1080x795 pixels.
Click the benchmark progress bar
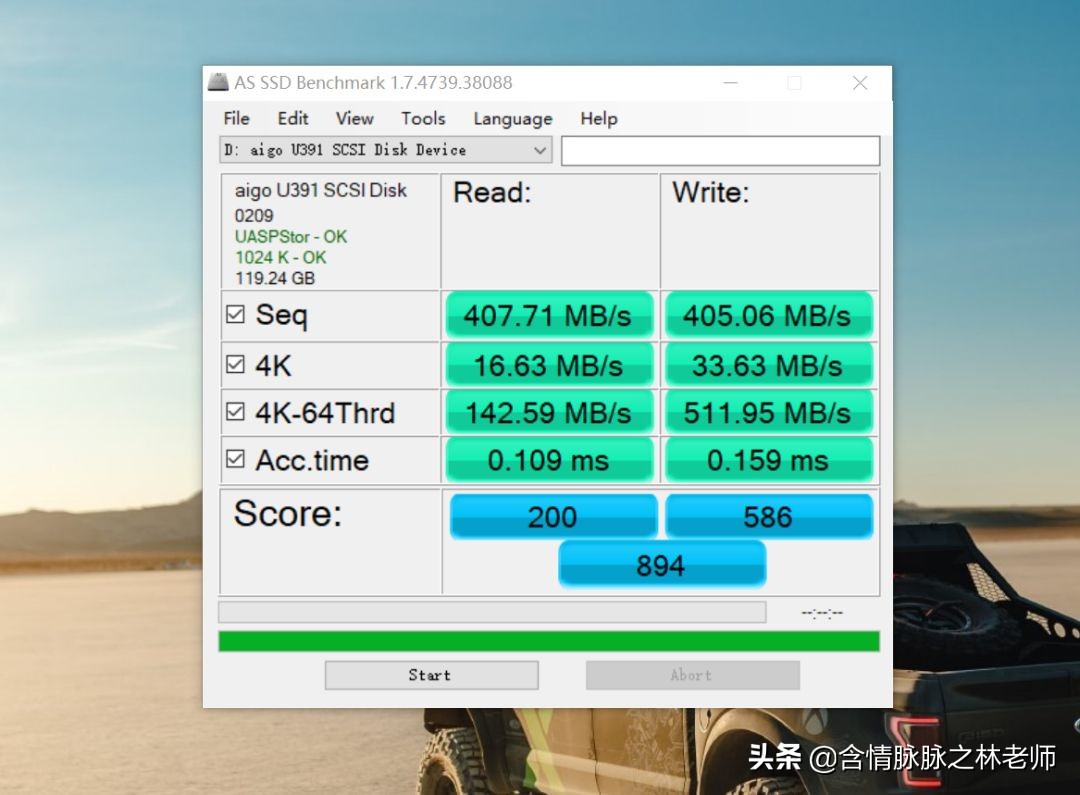(549, 640)
